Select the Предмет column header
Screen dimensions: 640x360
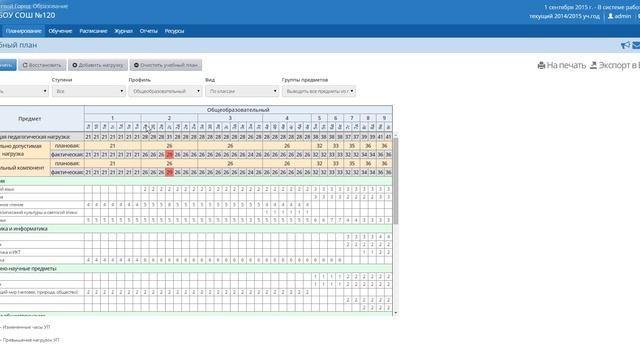click(x=29, y=119)
